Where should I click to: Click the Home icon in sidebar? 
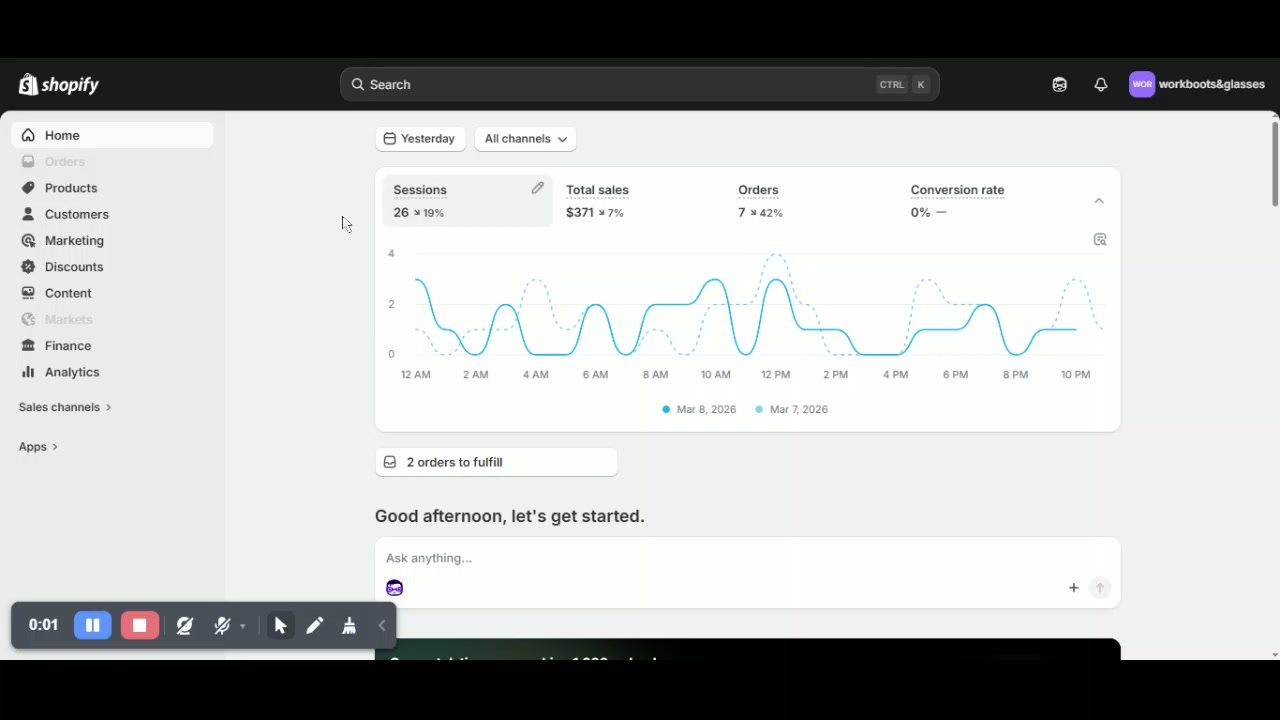tap(28, 135)
